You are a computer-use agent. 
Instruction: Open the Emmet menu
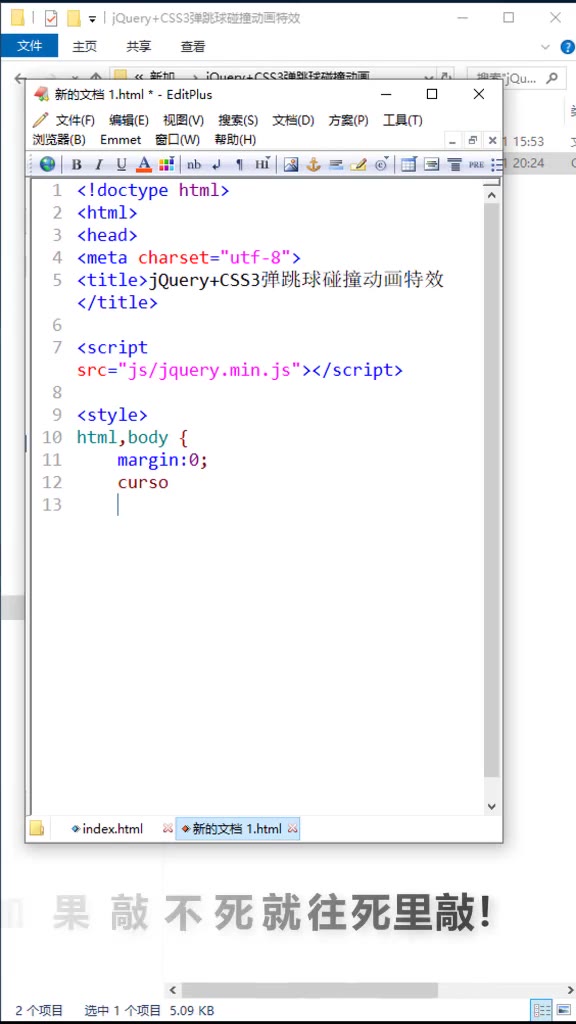[120, 140]
